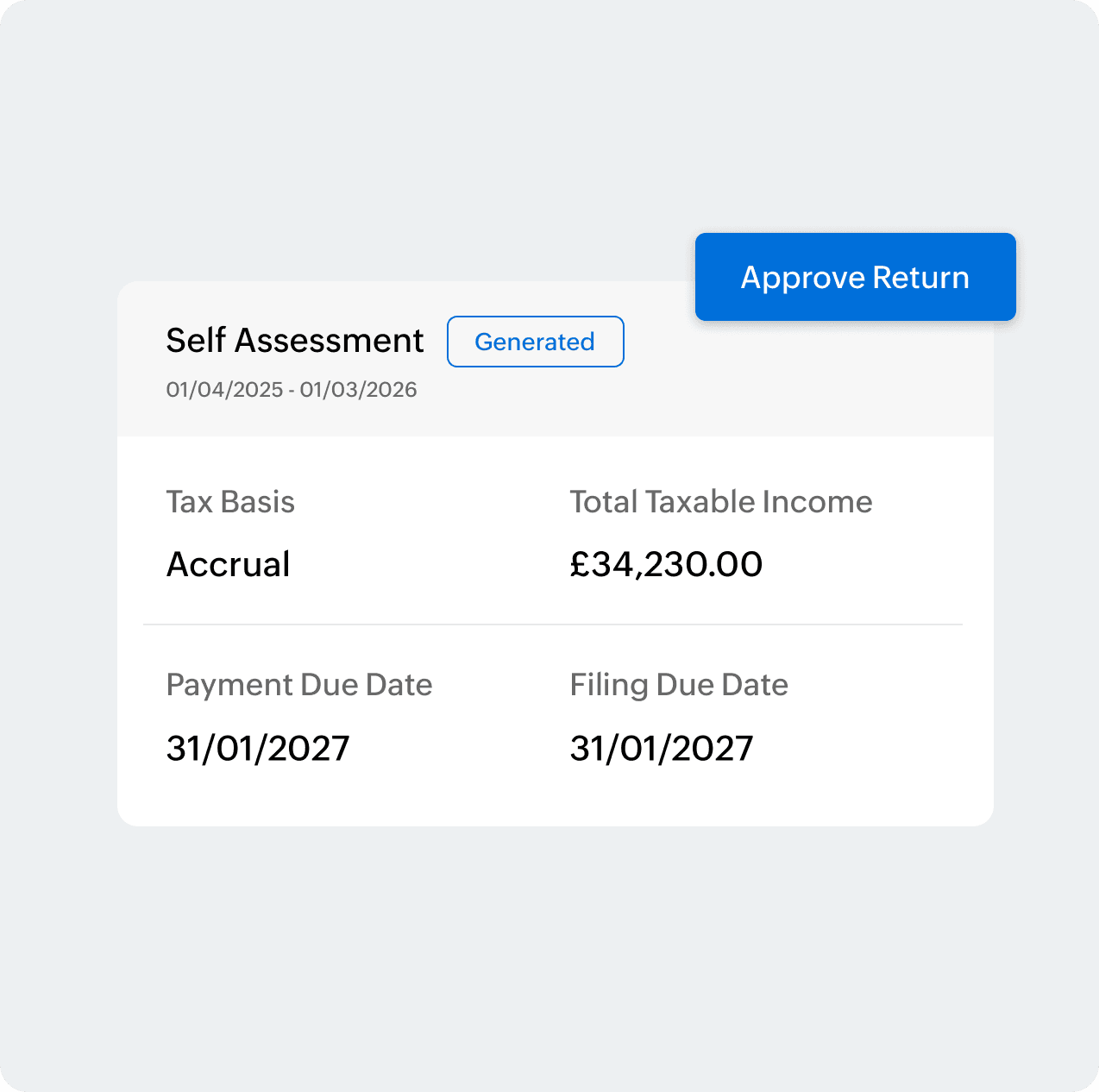Screen dimensions: 1099x1092
Task: Select the payment due date 31/01/2027 value
Action: [258, 749]
